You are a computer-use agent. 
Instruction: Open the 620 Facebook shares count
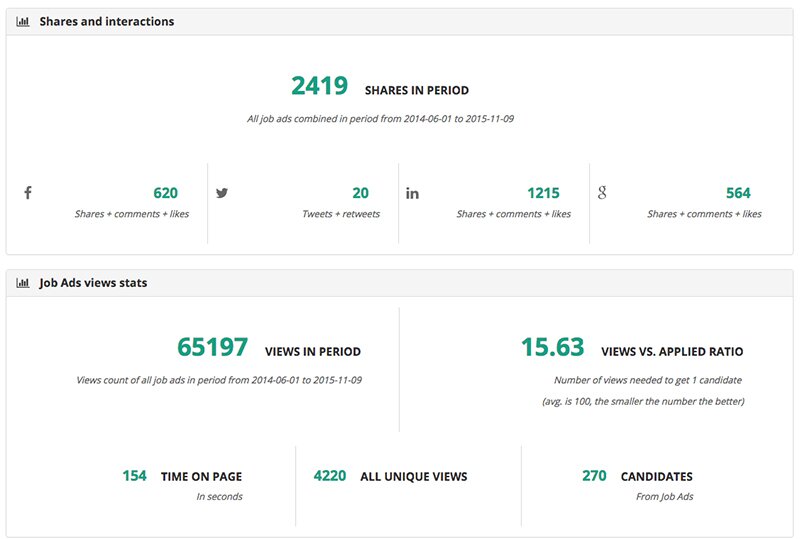[x=165, y=193]
